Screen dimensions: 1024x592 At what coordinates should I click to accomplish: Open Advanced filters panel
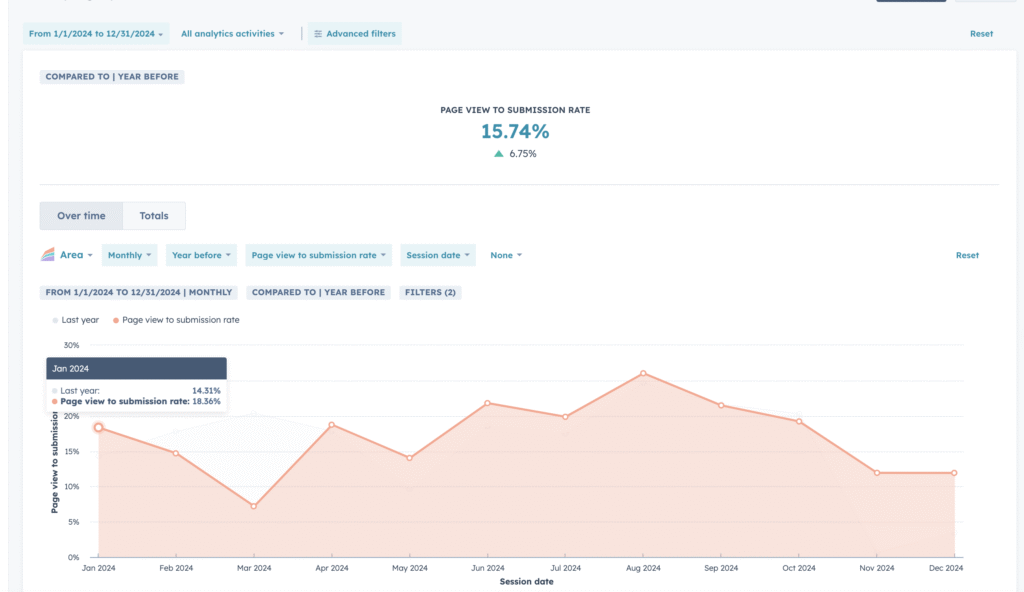click(354, 34)
